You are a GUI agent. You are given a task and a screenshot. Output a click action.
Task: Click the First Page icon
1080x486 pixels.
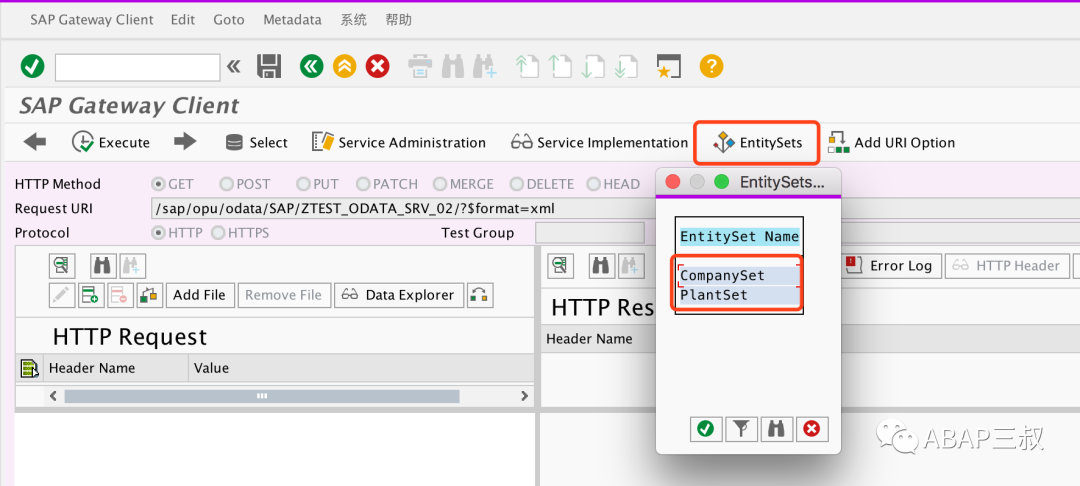tap(527, 67)
